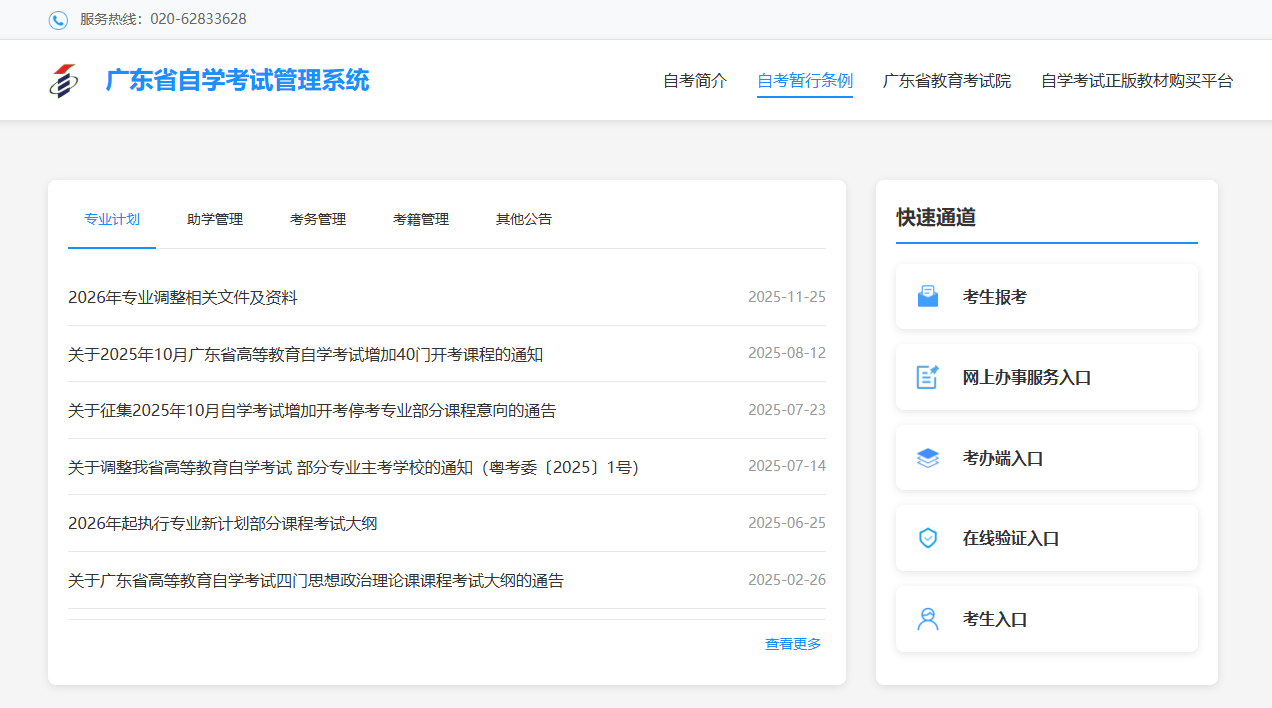Click 查看更多 to view more notices

(x=793, y=644)
